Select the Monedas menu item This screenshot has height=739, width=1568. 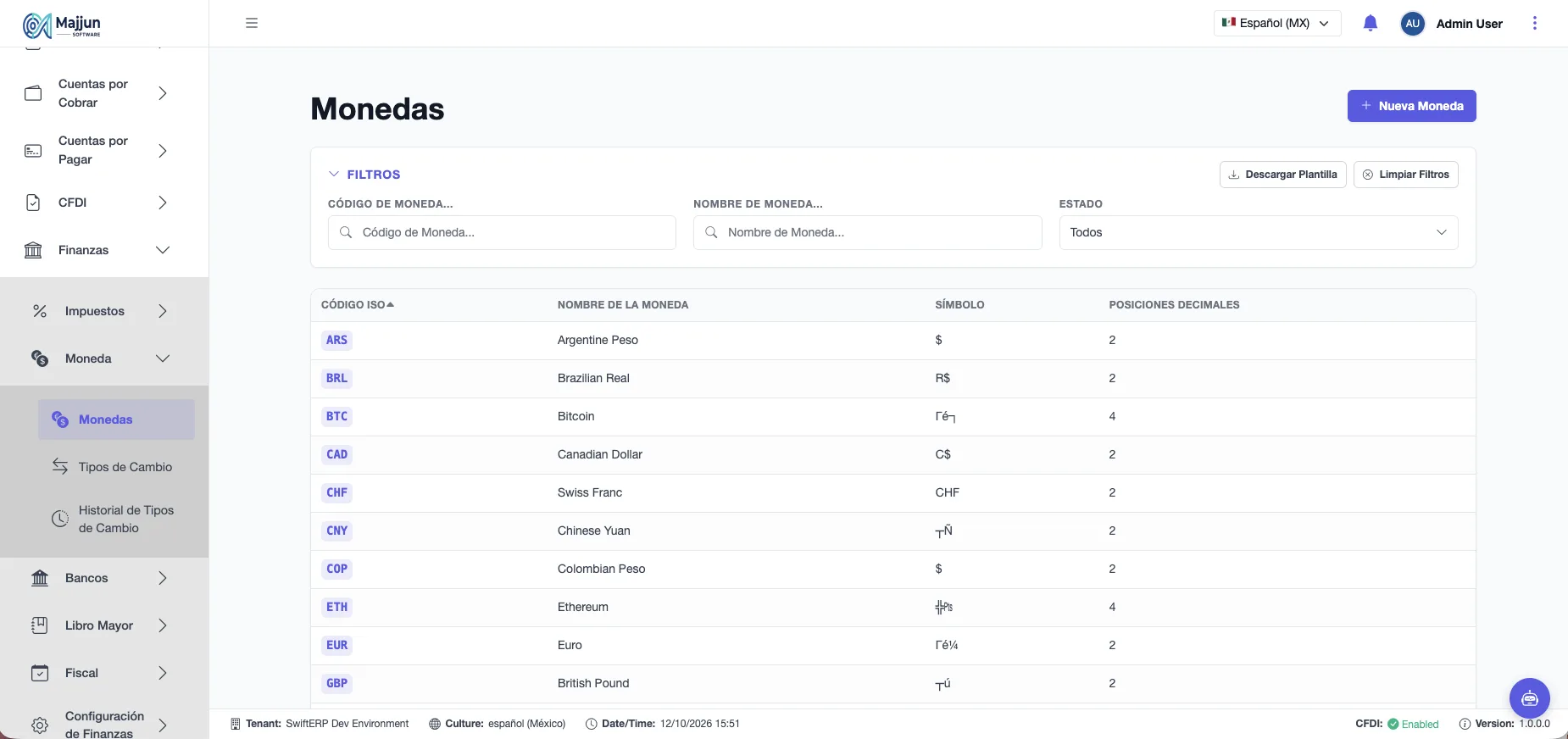click(116, 420)
